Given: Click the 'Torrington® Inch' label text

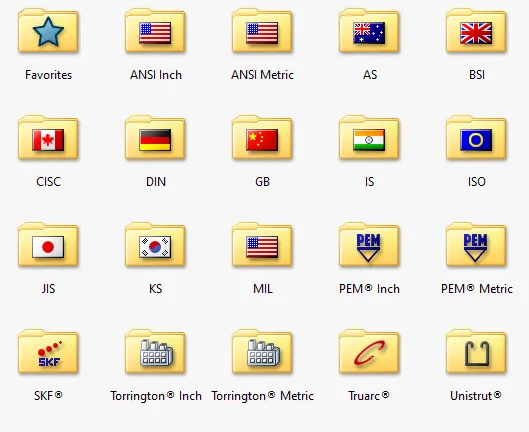Looking at the screenshot, I should [156, 396].
